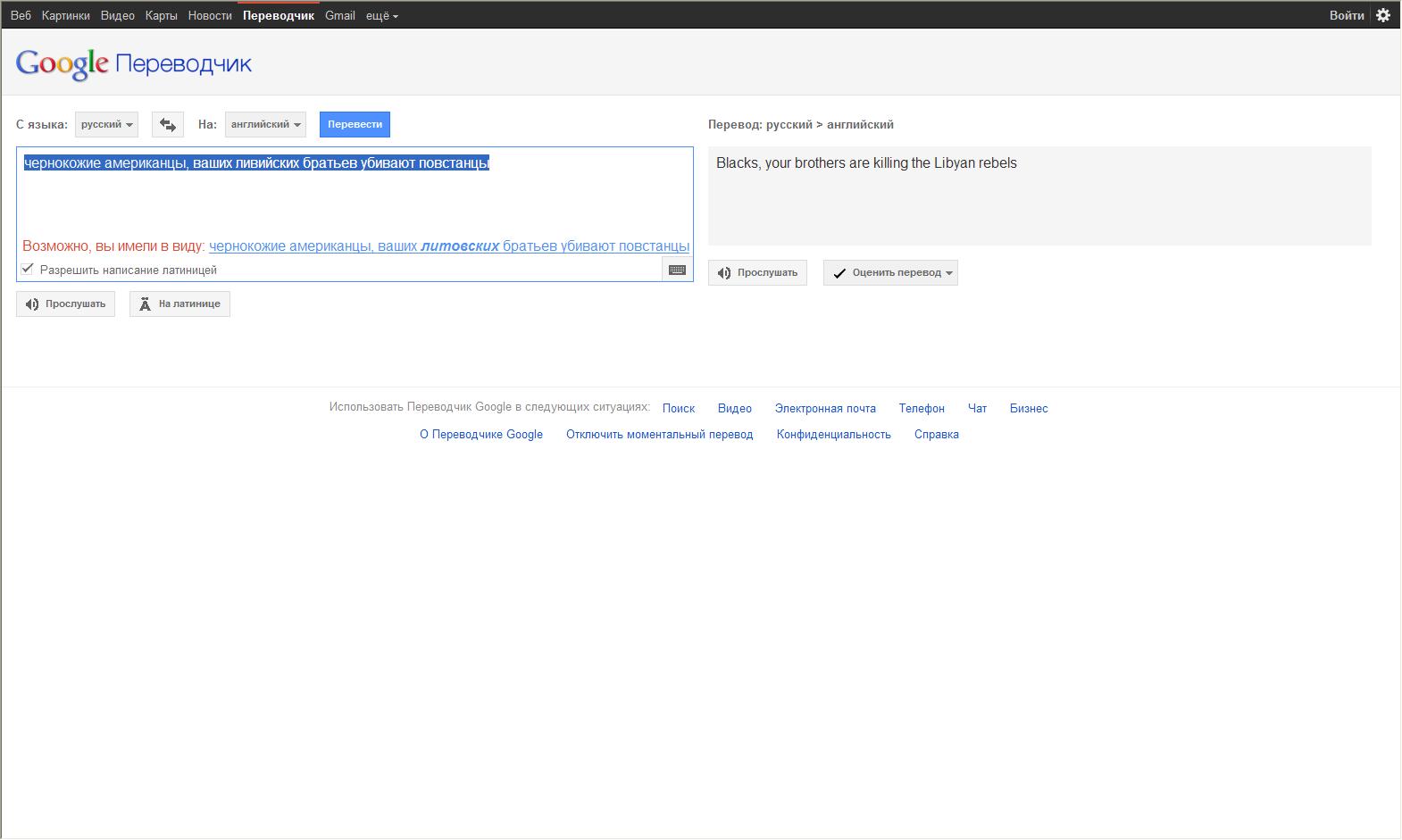Open Новости in the top navigation

click(x=210, y=15)
